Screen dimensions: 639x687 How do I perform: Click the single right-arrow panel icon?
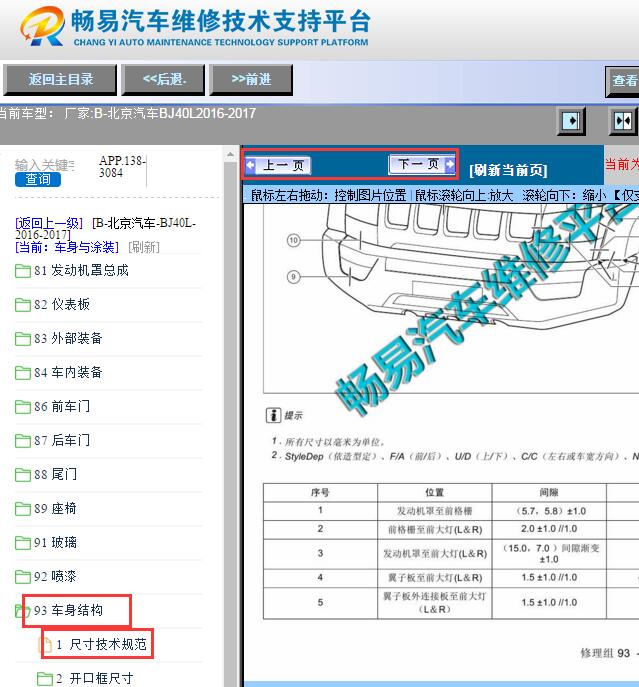(571, 120)
